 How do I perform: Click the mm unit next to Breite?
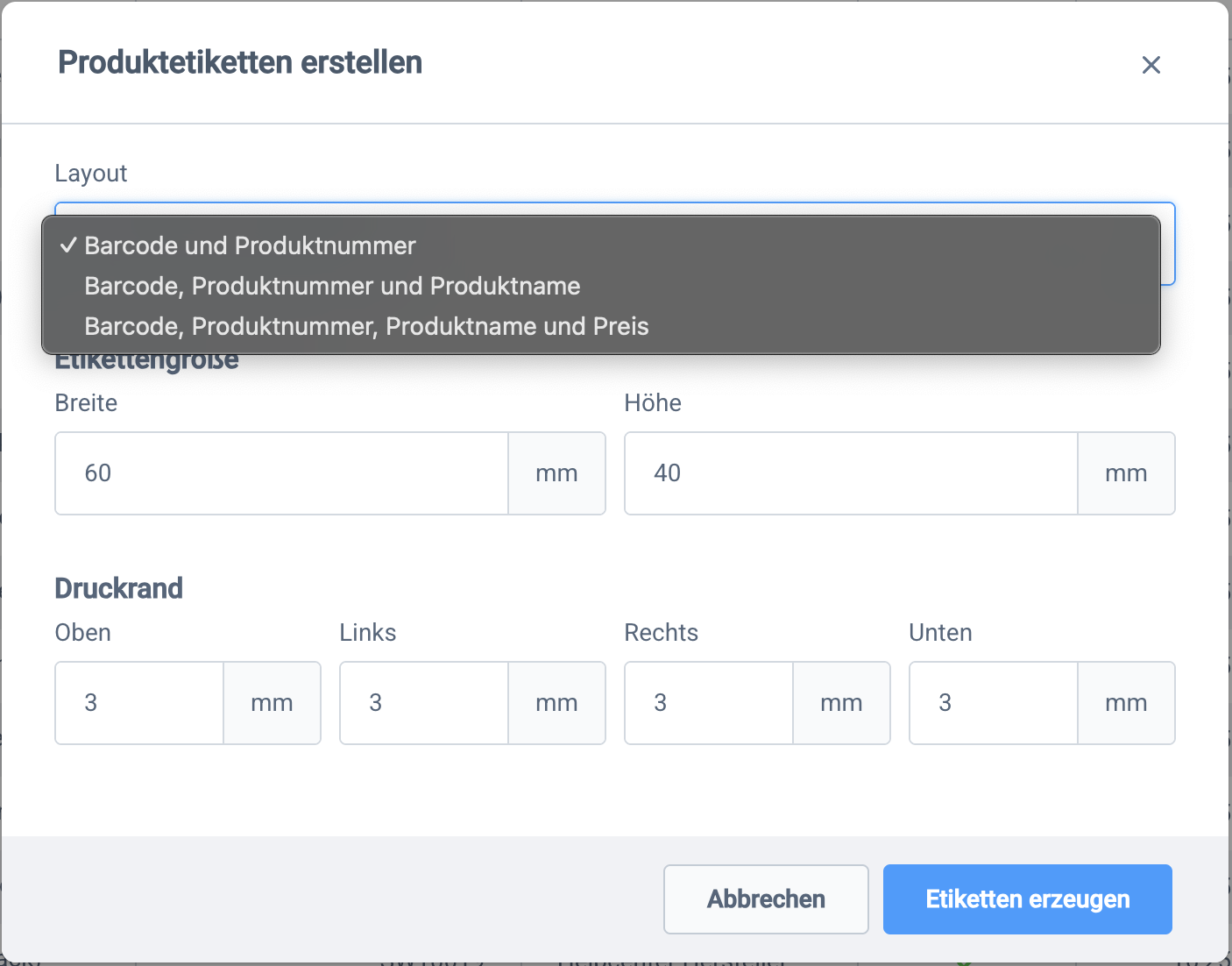click(x=556, y=473)
